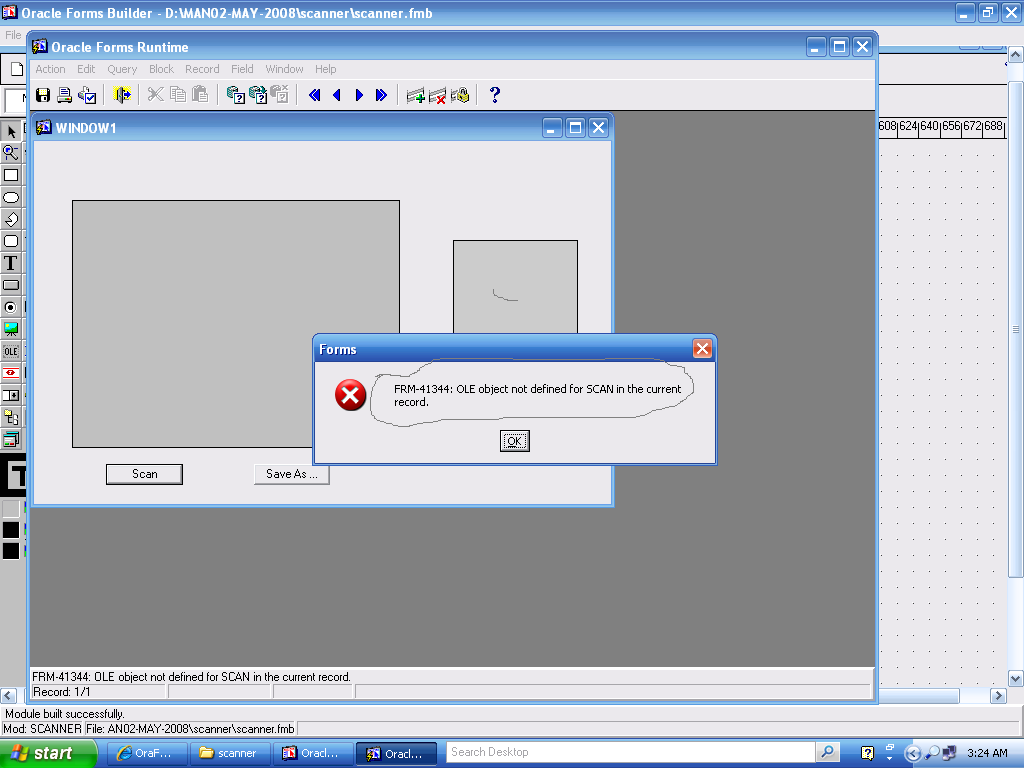Click the Remove Record red X icon
Image resolution: width=1024 pixels, height=768 pixels.
pyautogui.click(x=438, y=96)
